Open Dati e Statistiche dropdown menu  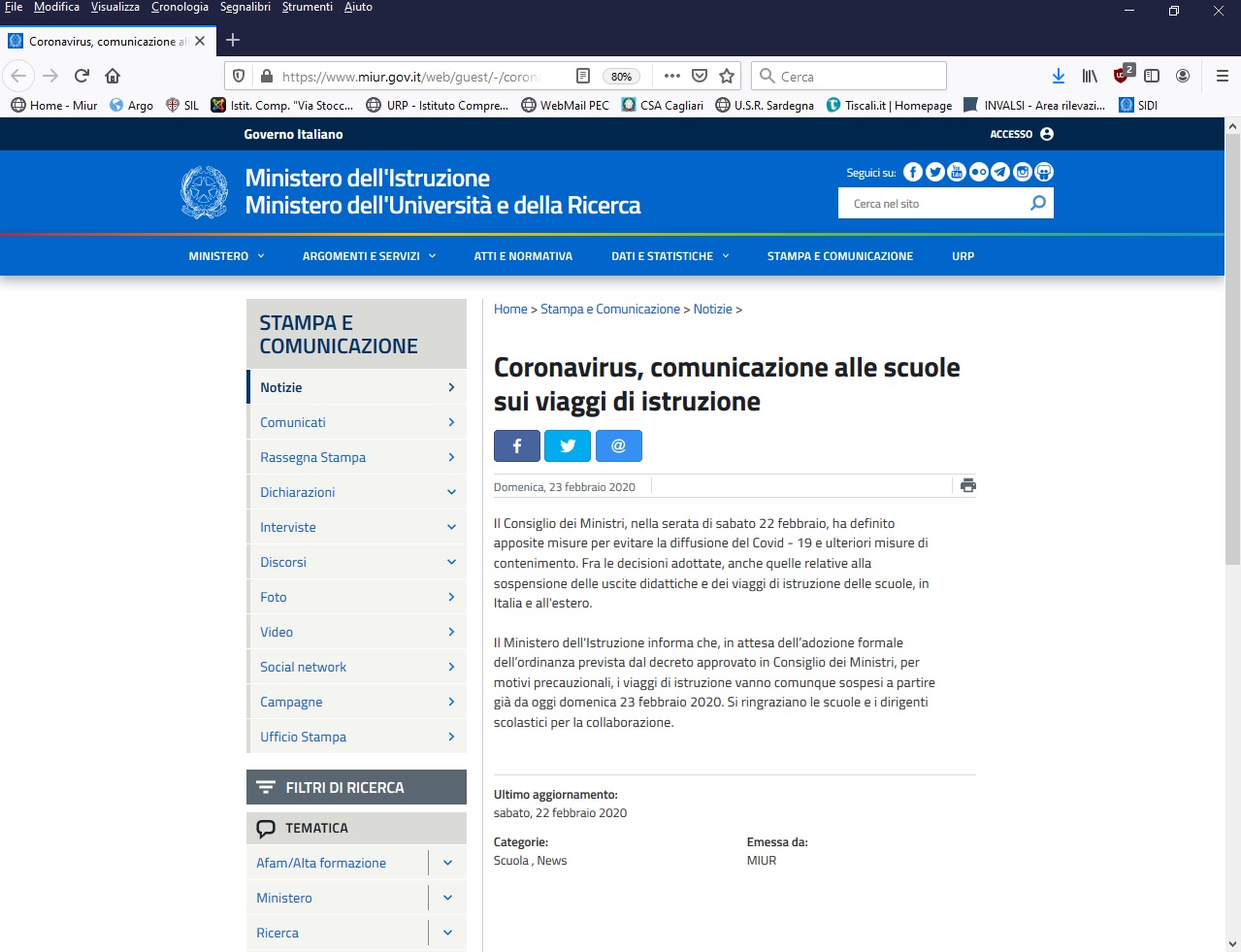(x=670, y=256)
